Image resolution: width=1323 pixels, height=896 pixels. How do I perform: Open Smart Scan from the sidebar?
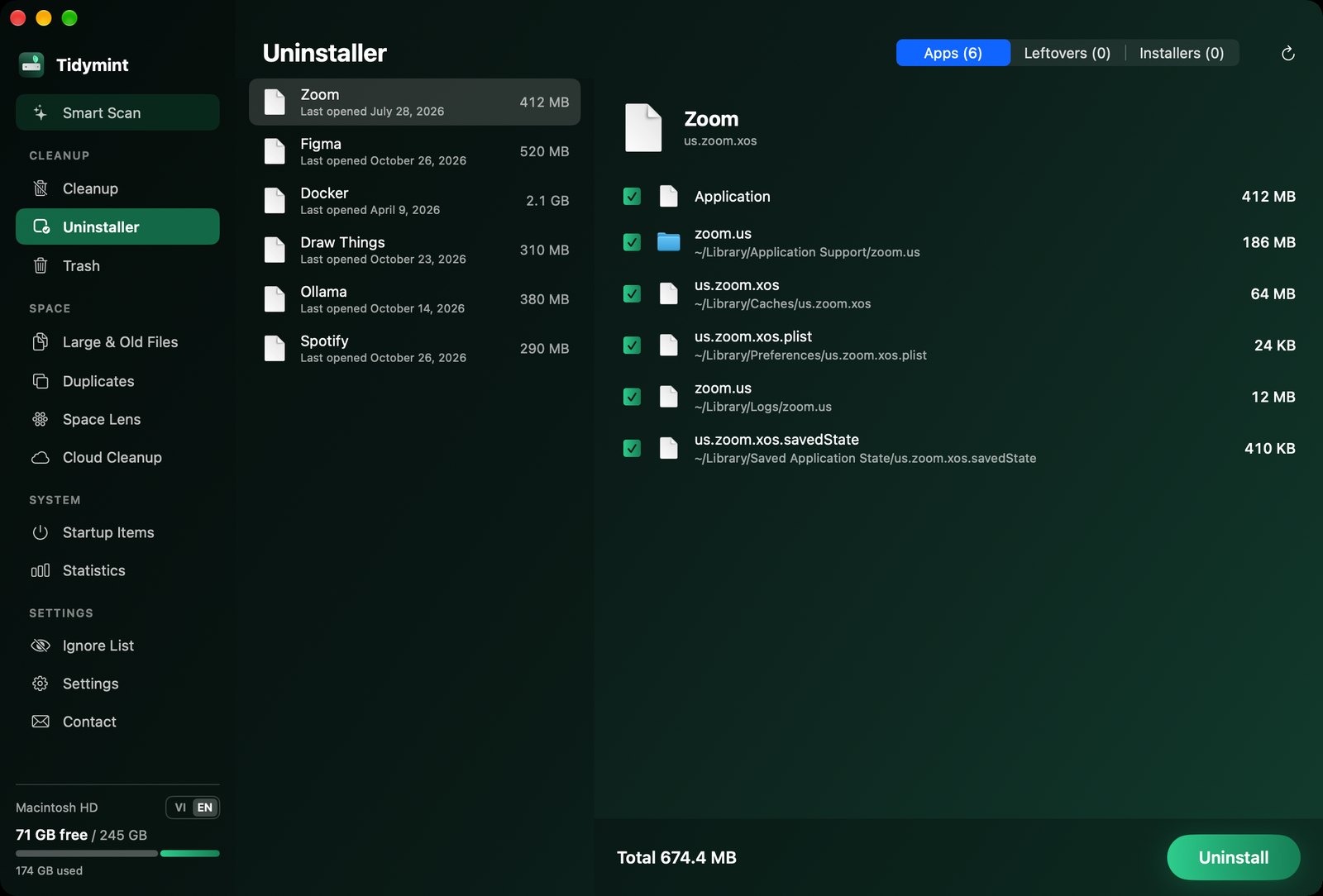[x=117, y=112]
